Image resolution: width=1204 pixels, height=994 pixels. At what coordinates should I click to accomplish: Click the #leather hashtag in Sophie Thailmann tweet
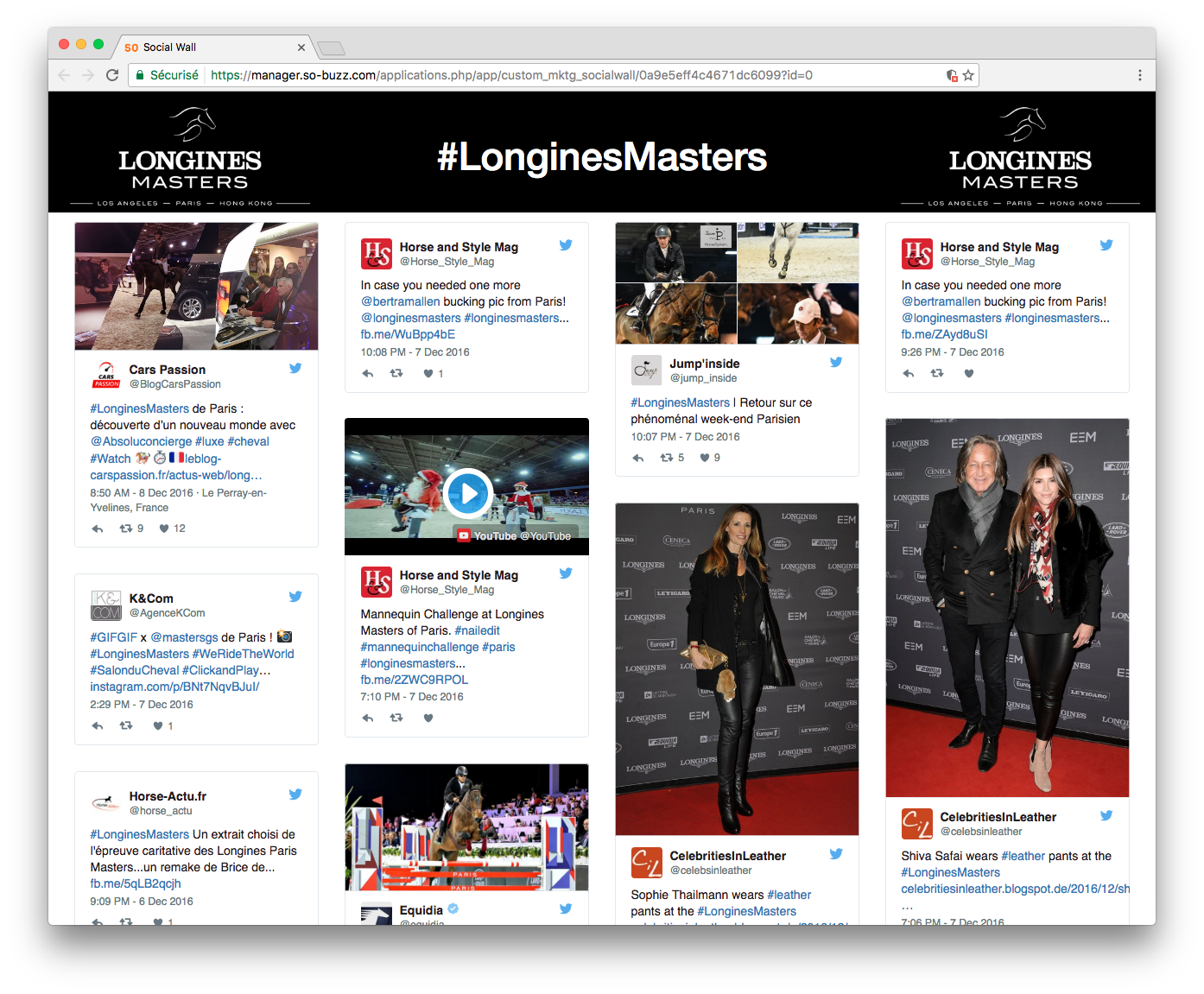click(x=789, y=895)
